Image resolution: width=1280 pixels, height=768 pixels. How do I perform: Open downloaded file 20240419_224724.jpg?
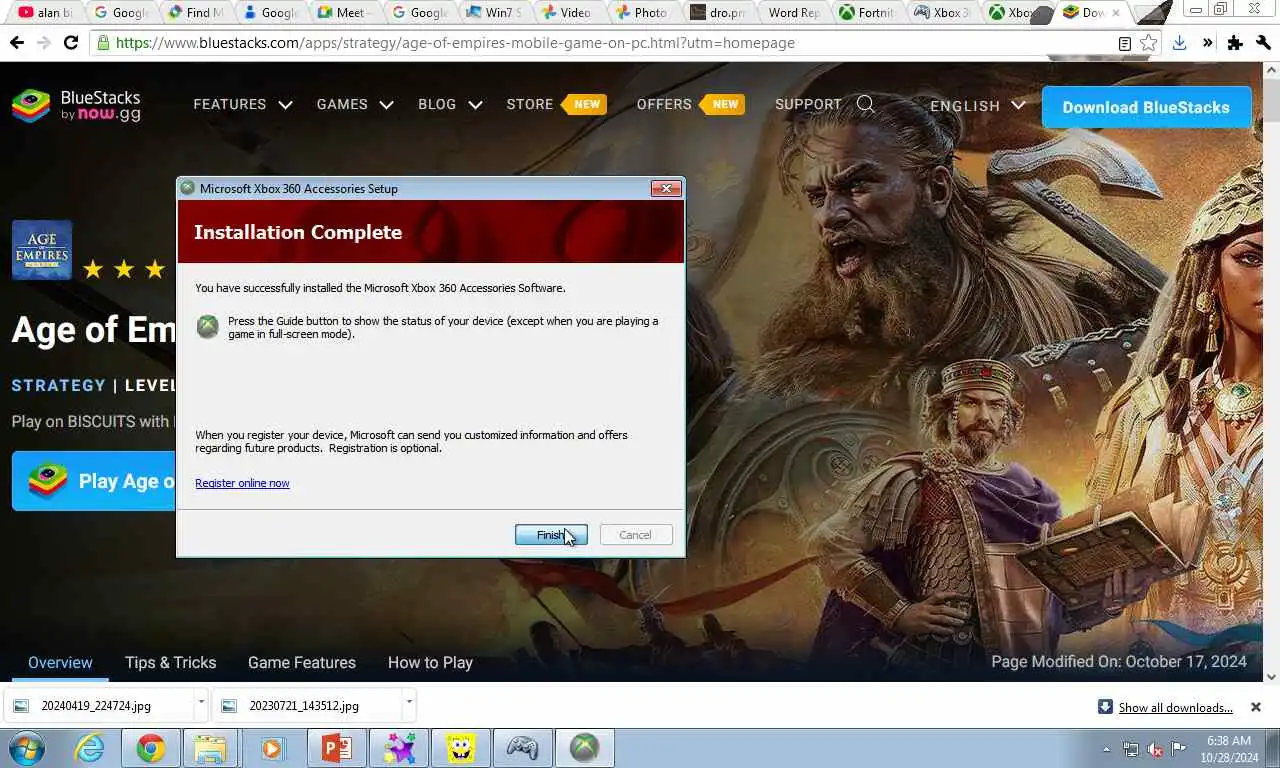(96, 706)
